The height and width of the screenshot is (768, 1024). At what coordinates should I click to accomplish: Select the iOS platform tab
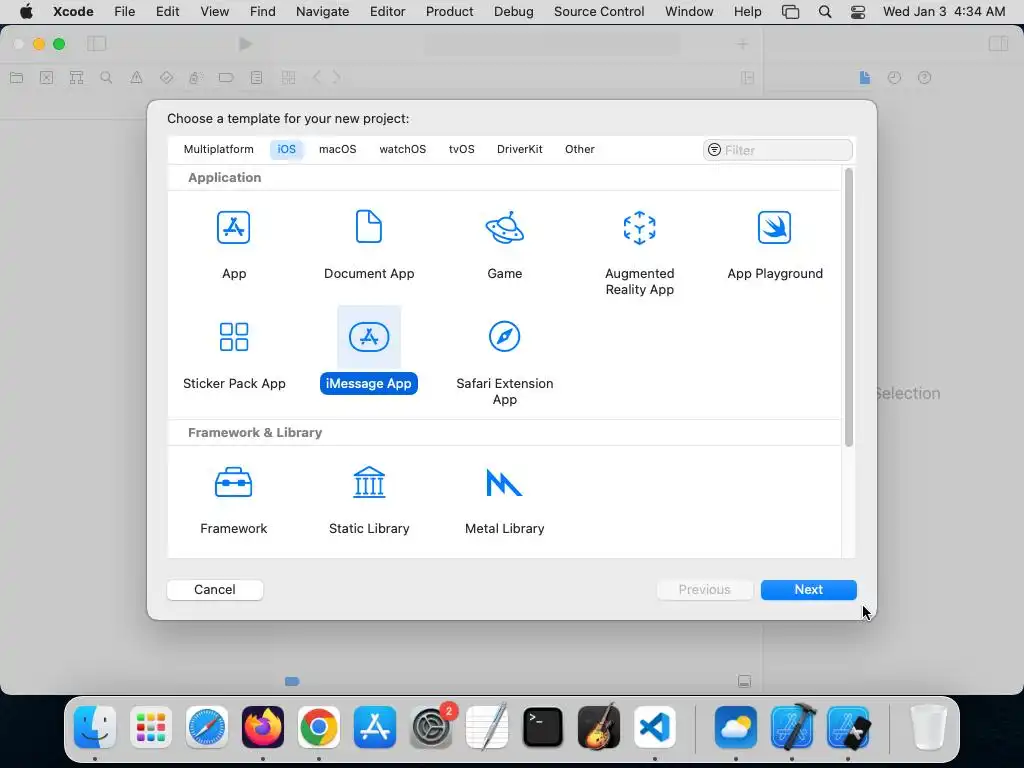pyautogui.click(x=287, y=149)
